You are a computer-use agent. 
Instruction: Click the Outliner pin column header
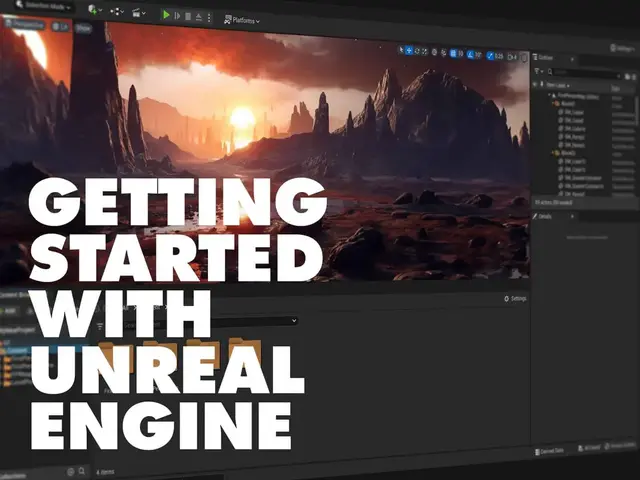[542, 84]
